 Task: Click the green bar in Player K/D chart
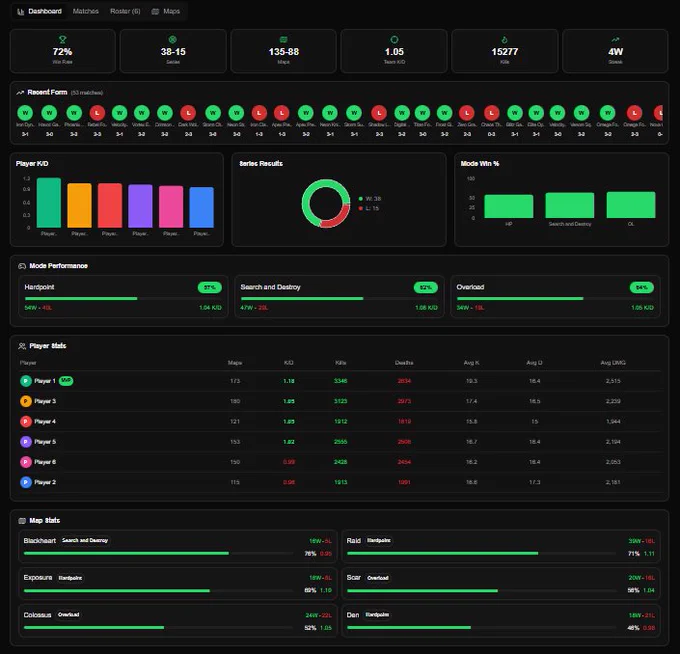[49, 203]
